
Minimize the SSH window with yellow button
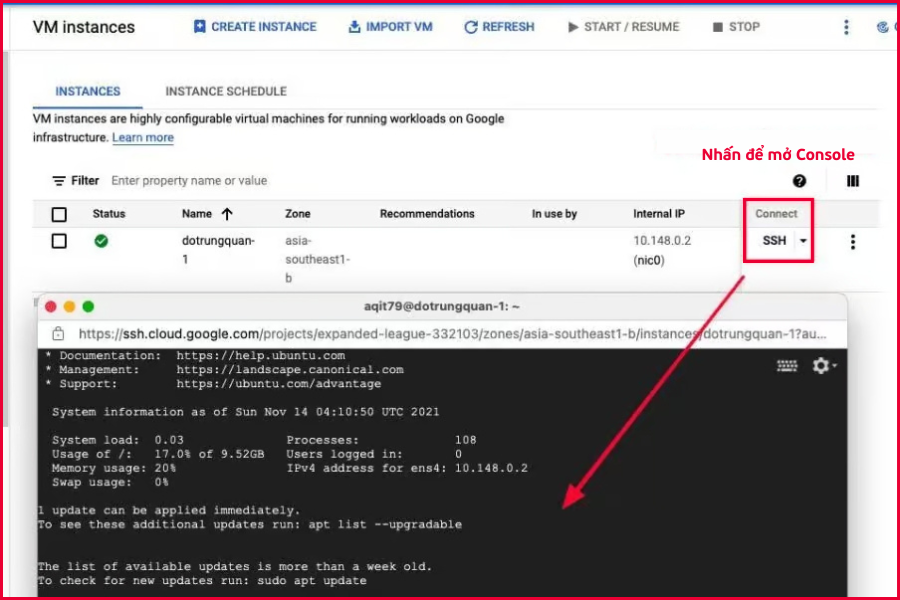pyautogui.click(x=69, y=307)
